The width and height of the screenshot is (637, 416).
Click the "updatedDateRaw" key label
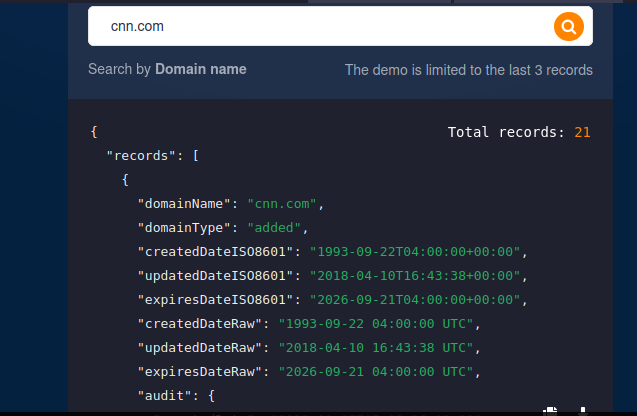(x=200, y=347)
